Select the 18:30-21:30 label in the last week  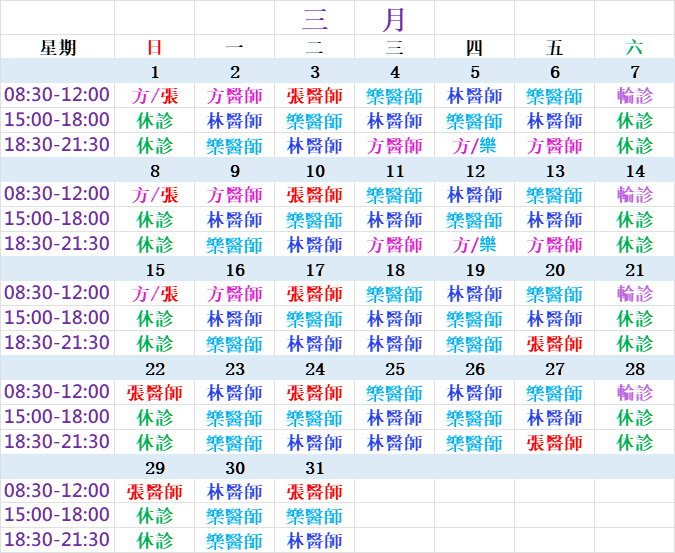coord(57,540)
